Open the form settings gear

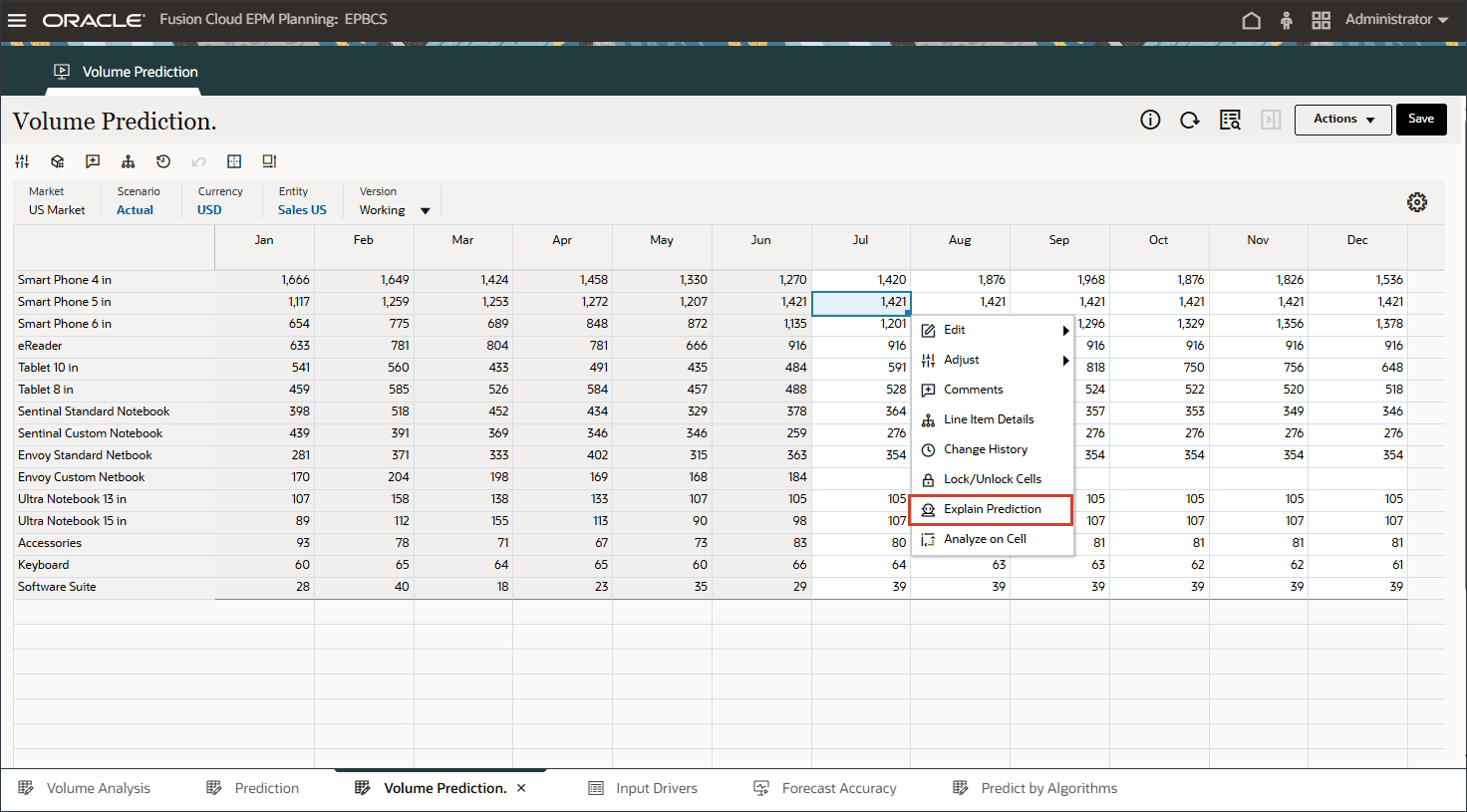point(1416,202)
